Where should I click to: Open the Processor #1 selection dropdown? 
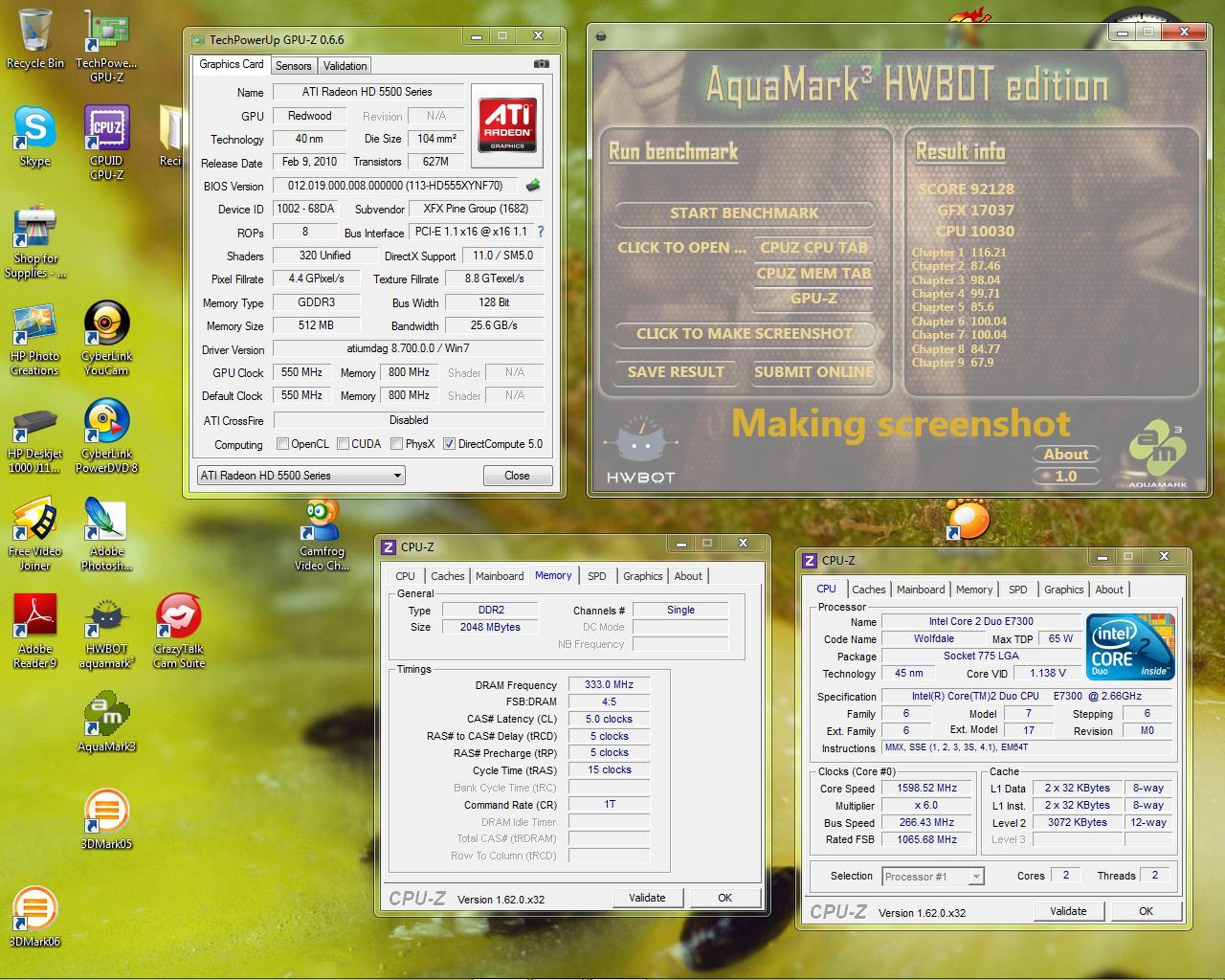(932, 876)
